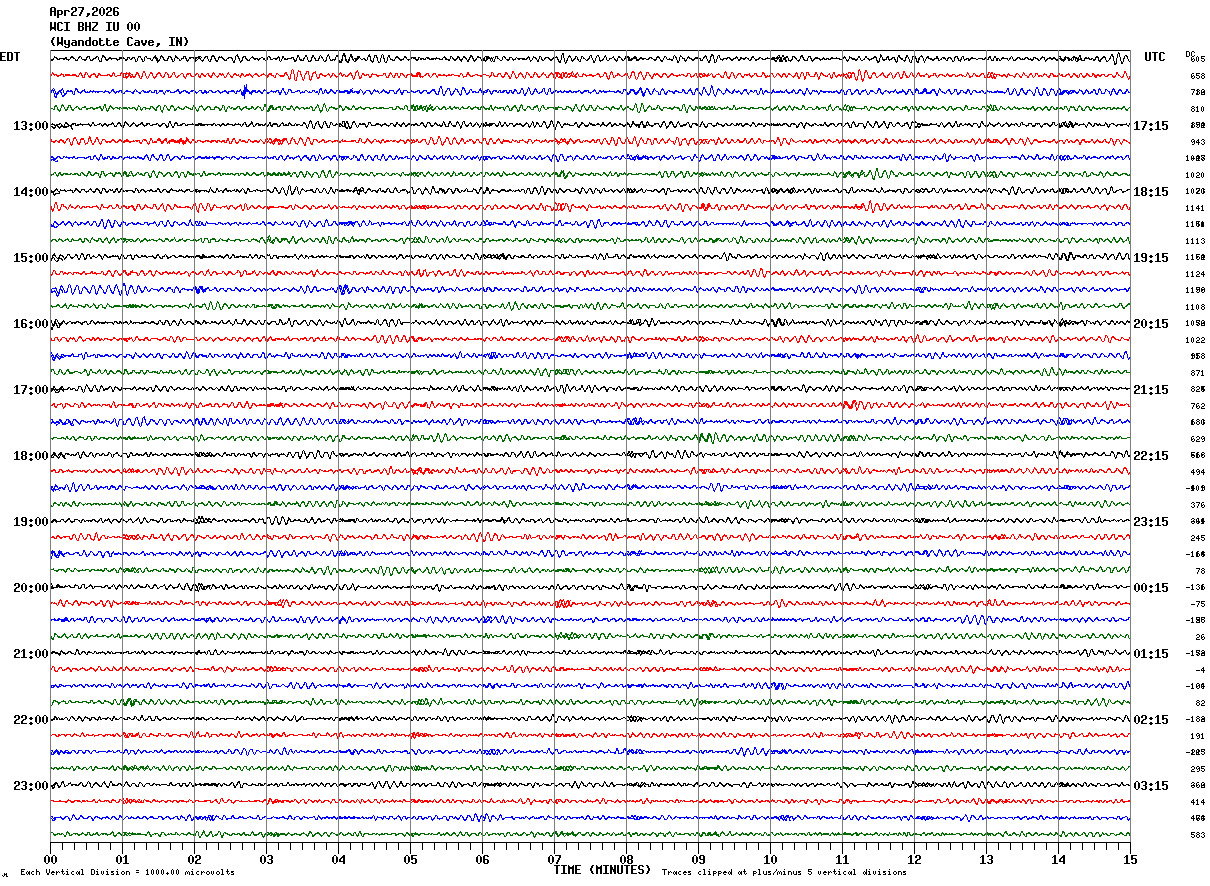Click the 03:15 UTC time label

[1151, 786]
